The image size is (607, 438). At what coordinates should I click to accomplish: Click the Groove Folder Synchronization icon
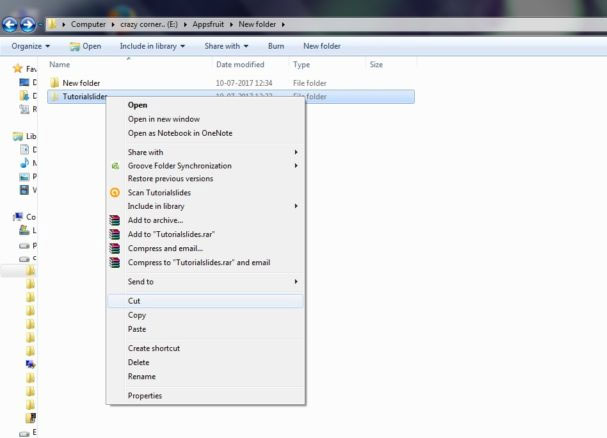[116, 166]
